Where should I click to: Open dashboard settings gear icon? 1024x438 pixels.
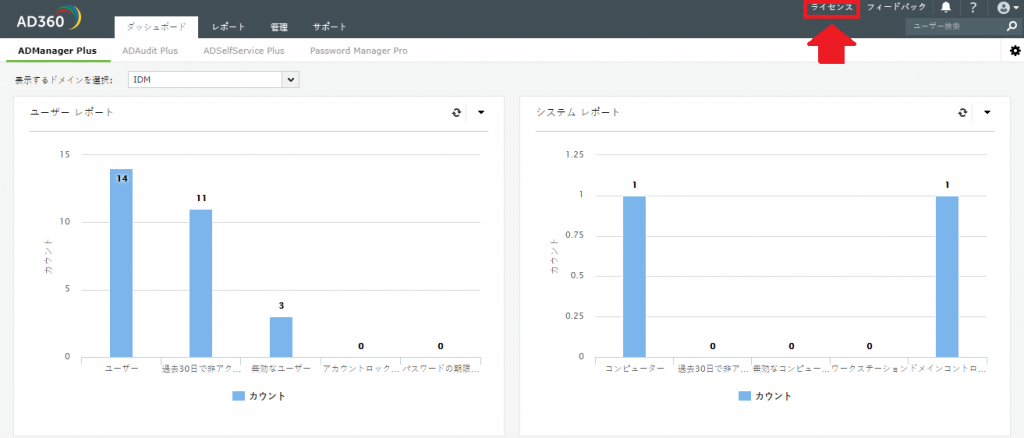[x=1015, y=51]
